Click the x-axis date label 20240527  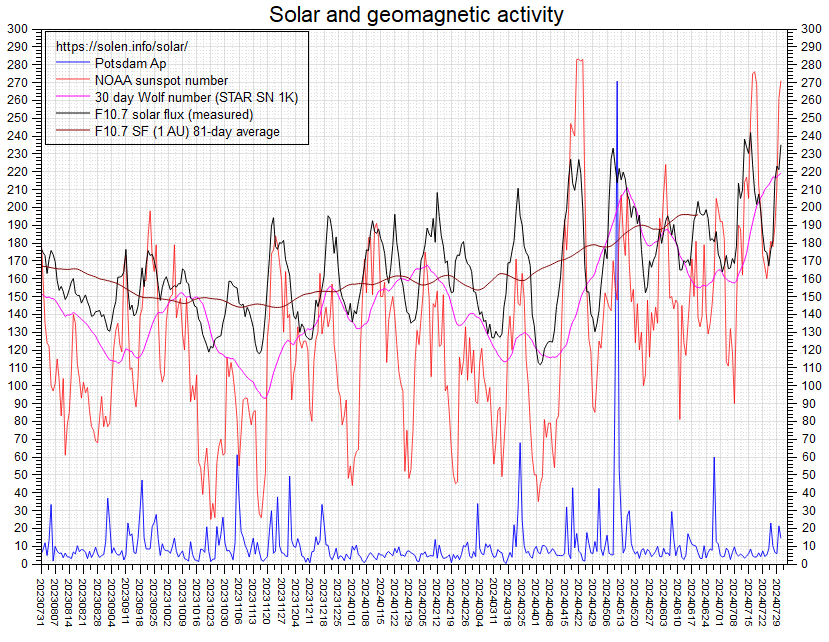click(x=648, y=602)
